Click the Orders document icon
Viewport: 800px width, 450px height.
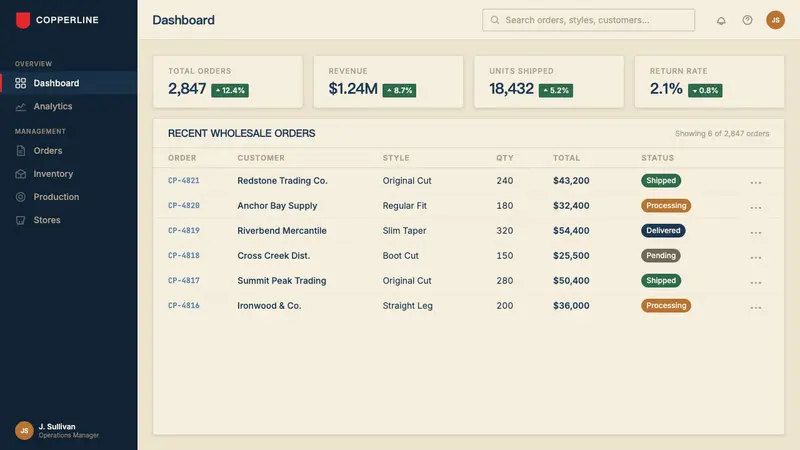(20, 151)
